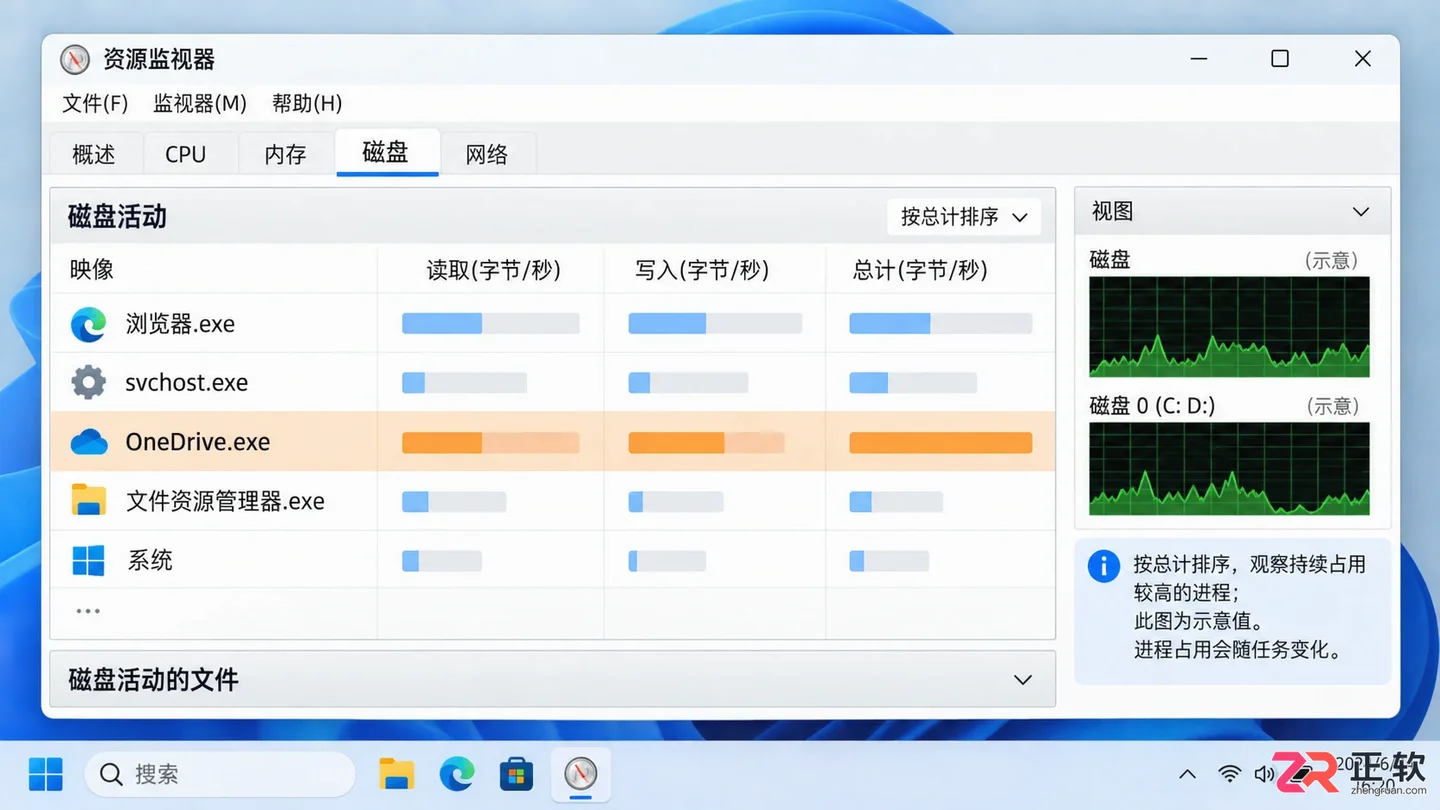This screenshot has width=1440, height=810.
Task: Click the 系统 Windows logo icon in list
Action: click(x=89, y=560)
